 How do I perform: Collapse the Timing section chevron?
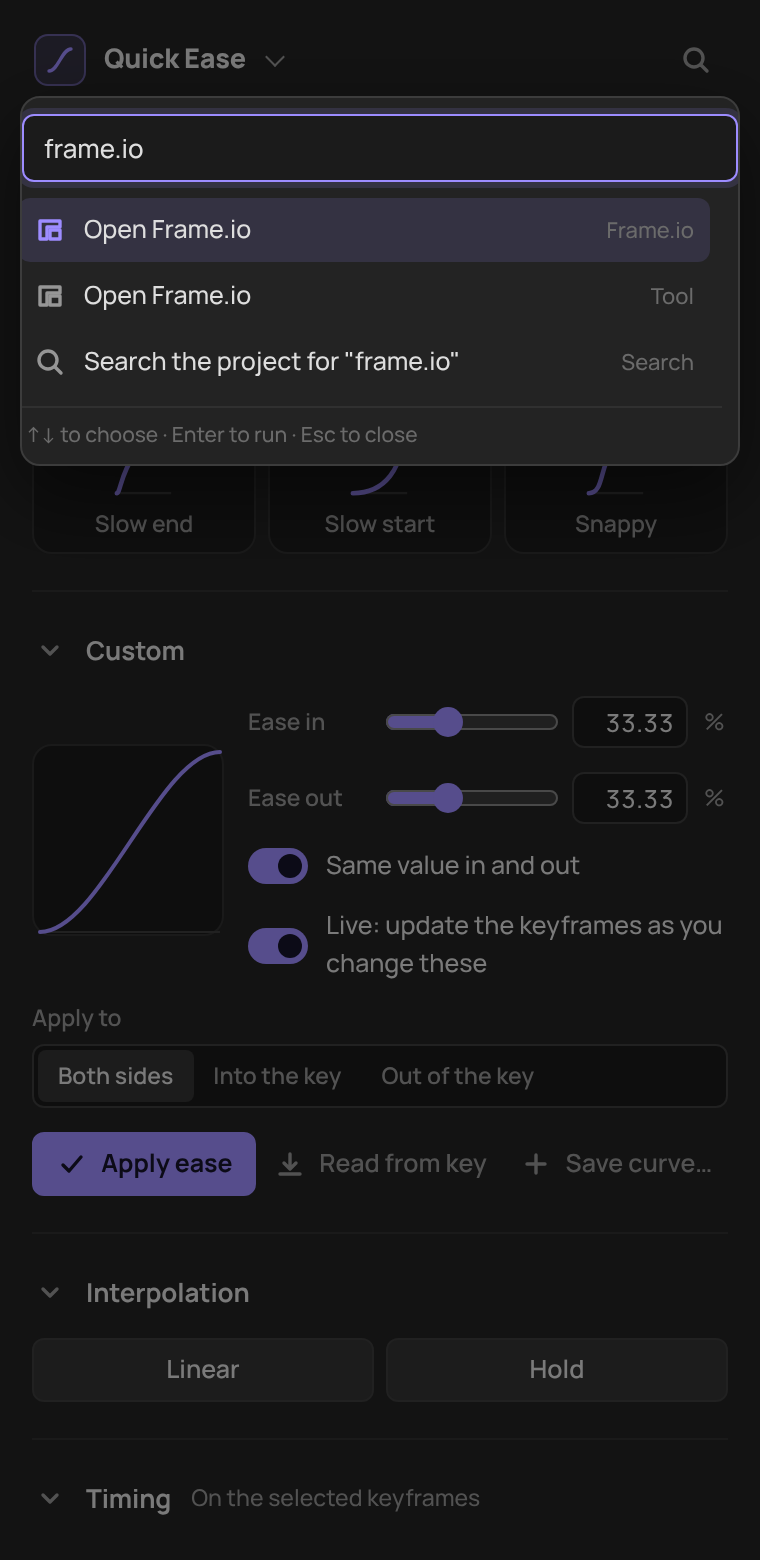pyautogui.click(x=49, y=1499)
